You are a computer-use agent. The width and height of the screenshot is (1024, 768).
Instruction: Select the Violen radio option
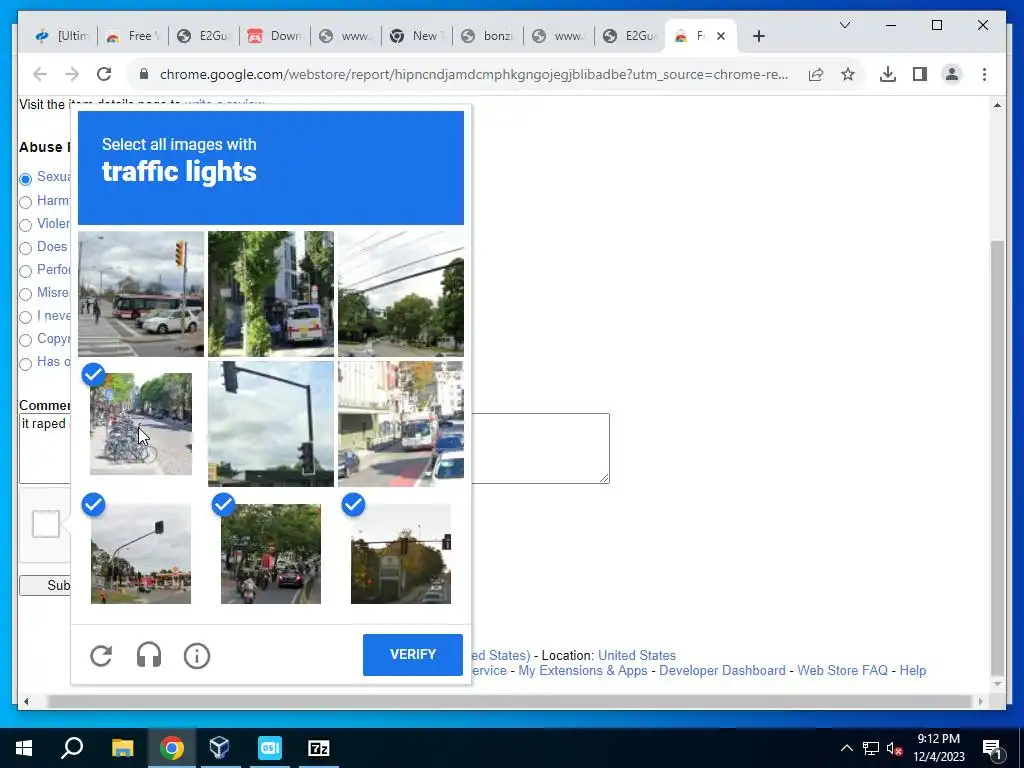[25, 225]
